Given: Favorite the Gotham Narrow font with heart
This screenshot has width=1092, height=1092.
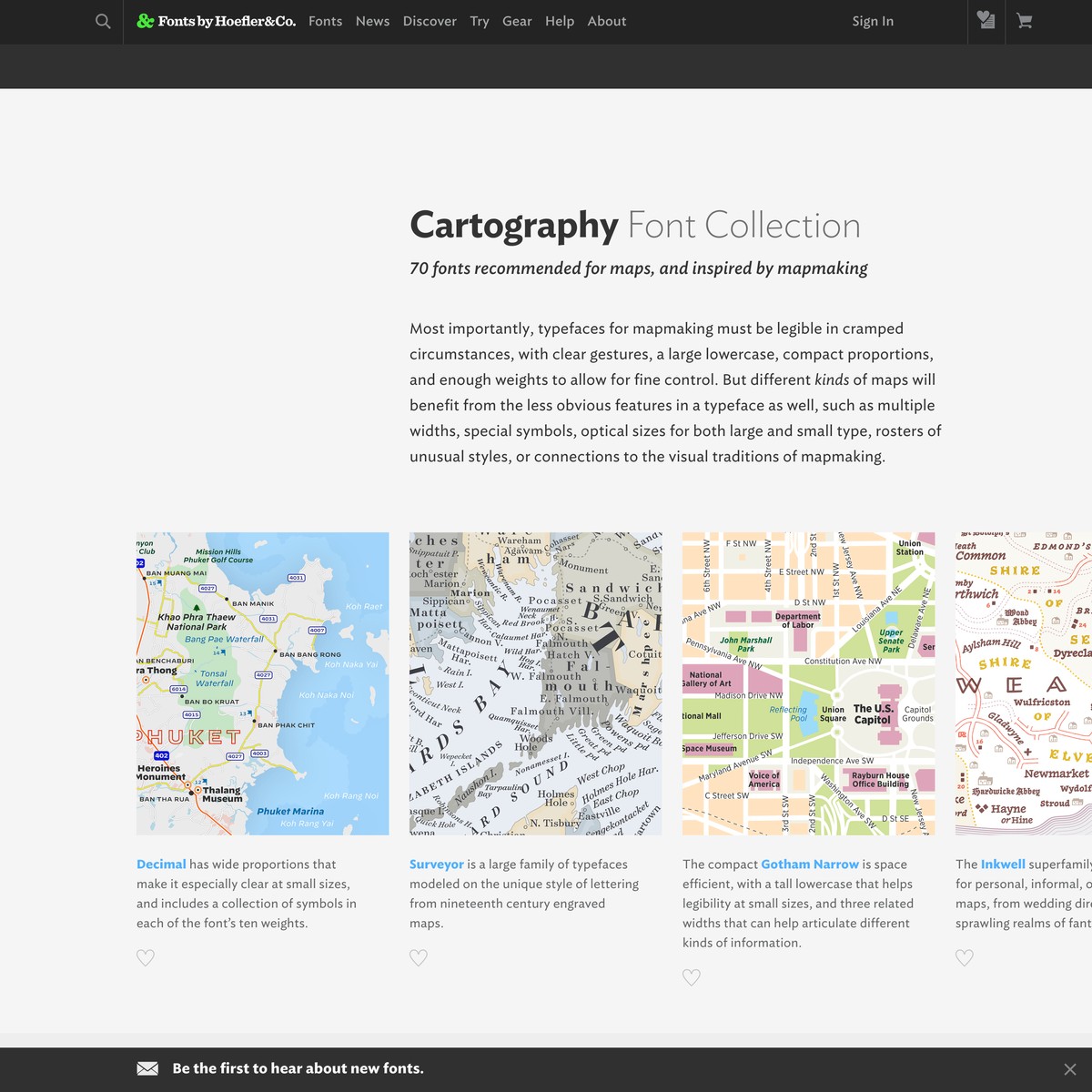Looking at the screenshot, I should [692, 977].
